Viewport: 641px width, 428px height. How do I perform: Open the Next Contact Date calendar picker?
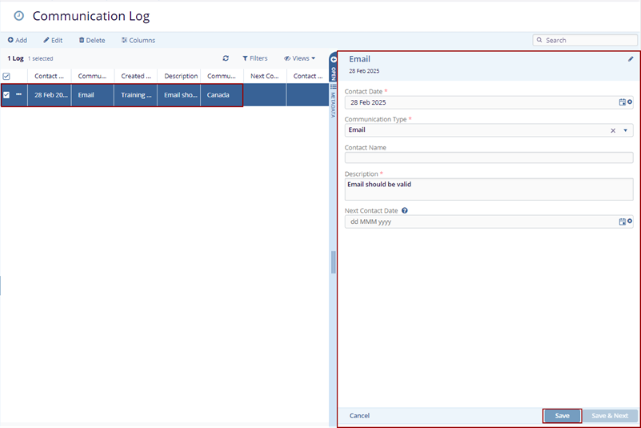624,222
